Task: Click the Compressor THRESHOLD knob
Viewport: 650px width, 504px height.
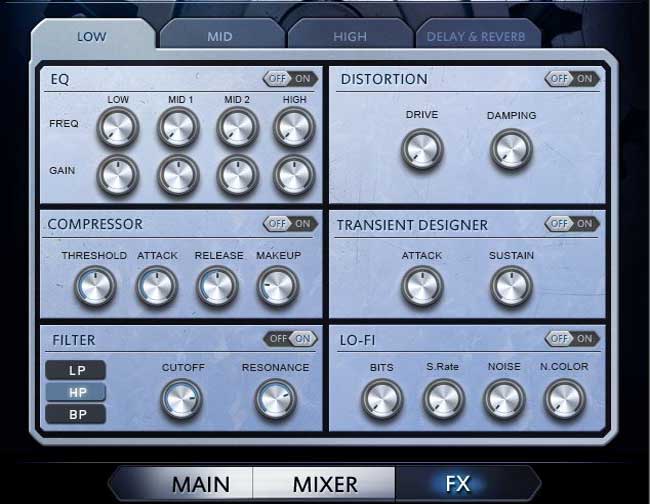Action: click(95, 287)
